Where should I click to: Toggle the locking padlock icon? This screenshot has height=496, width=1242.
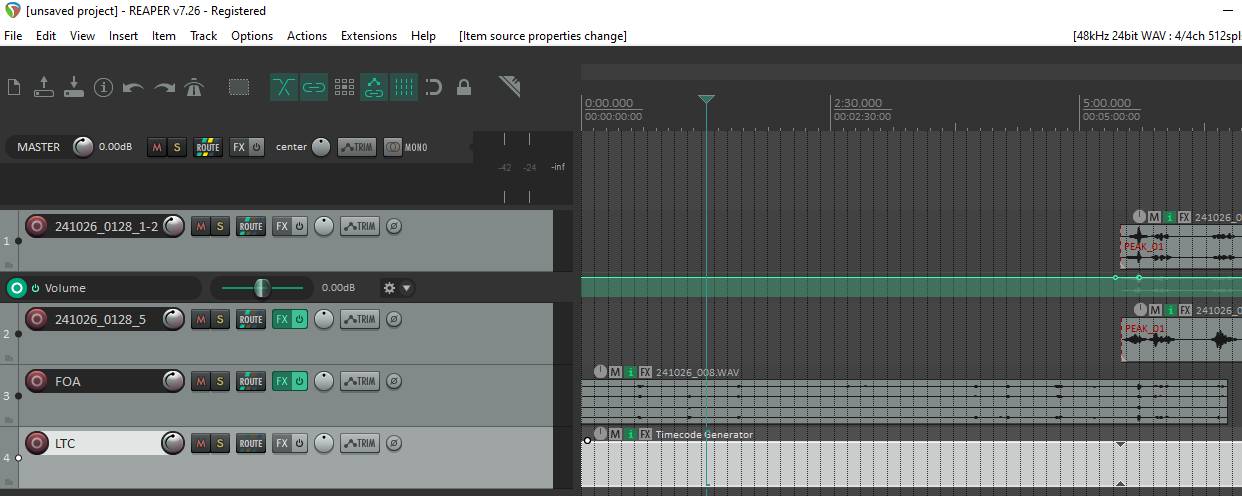click(463, 88)
